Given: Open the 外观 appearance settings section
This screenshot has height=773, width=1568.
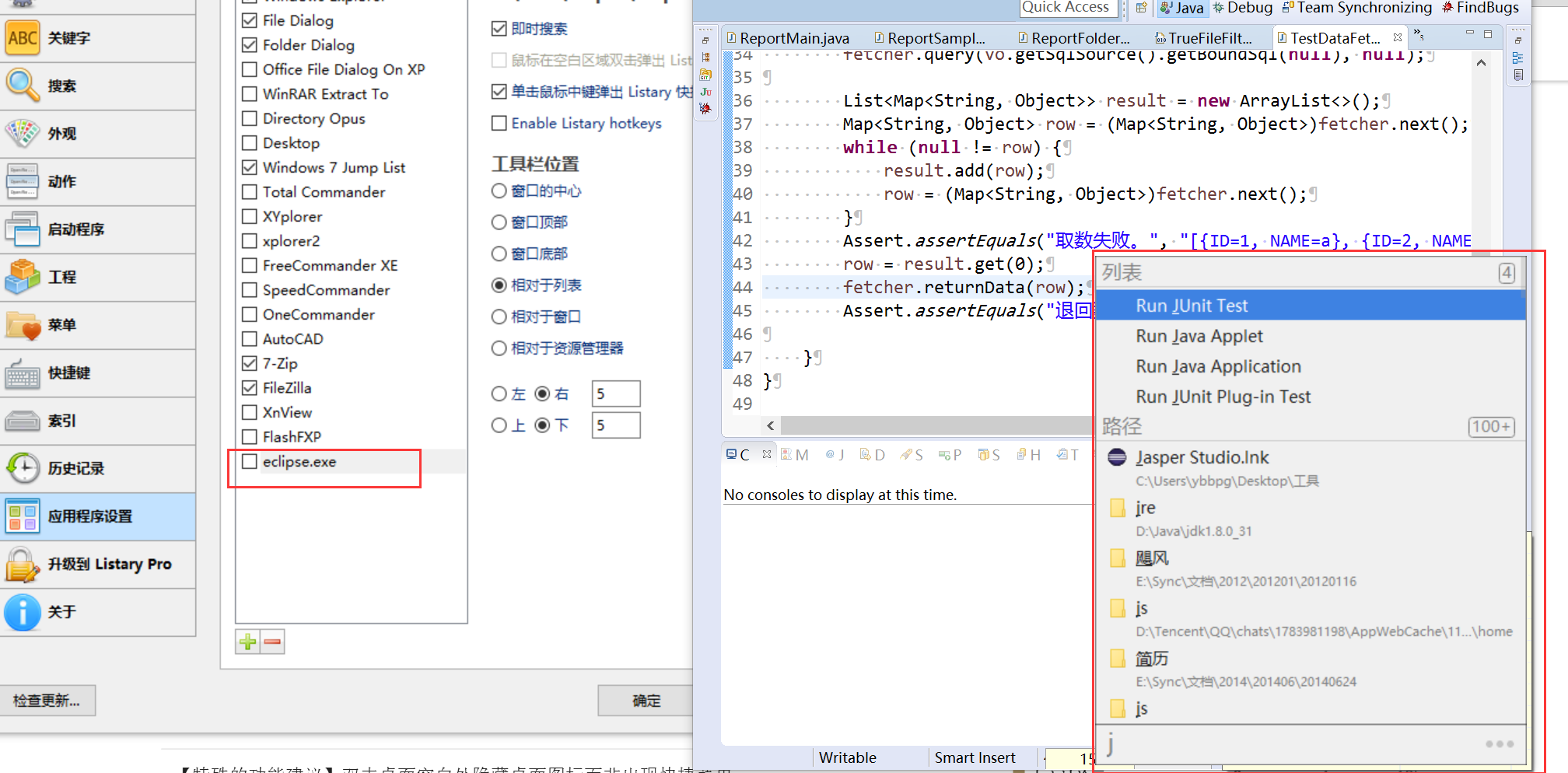Looking at the screenshot, I should point(97,134).
